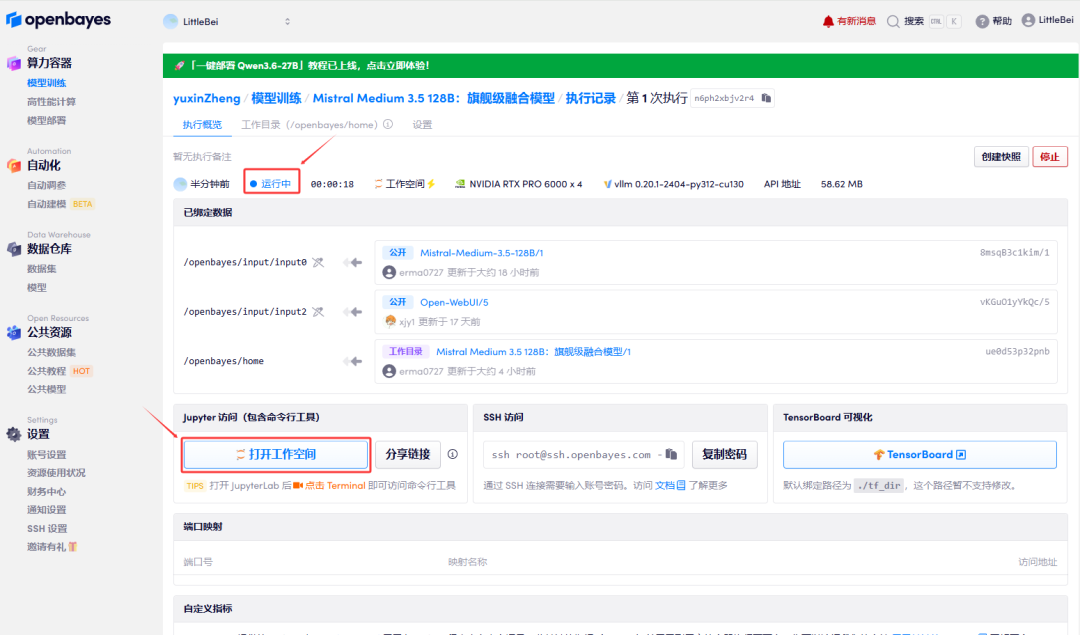Open 自动建模 BETA in the sidebar

pos(60,204)
